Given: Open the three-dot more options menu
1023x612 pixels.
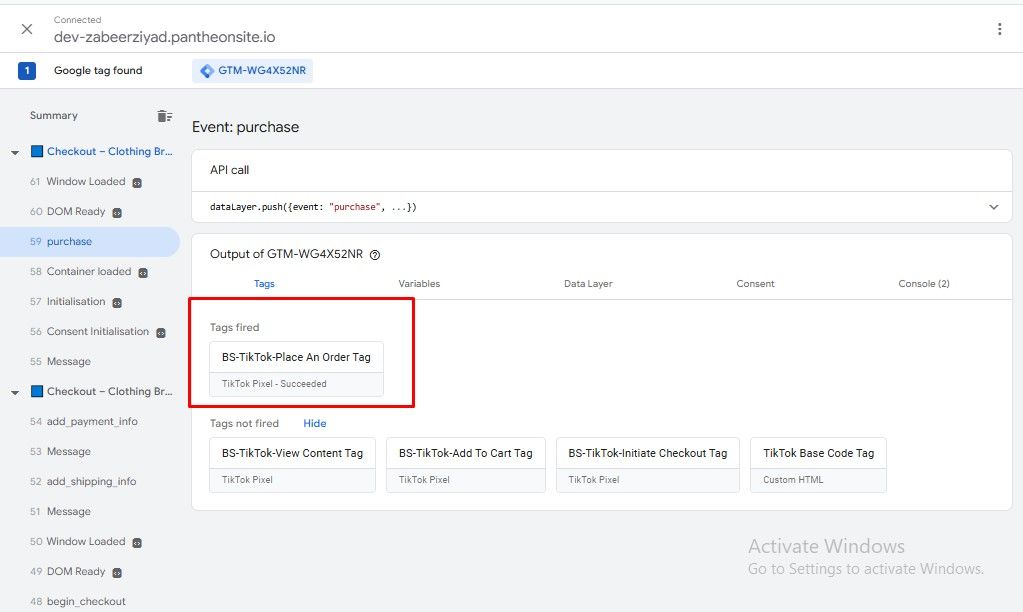Looking at the screenshot, I should click(999, 29).
